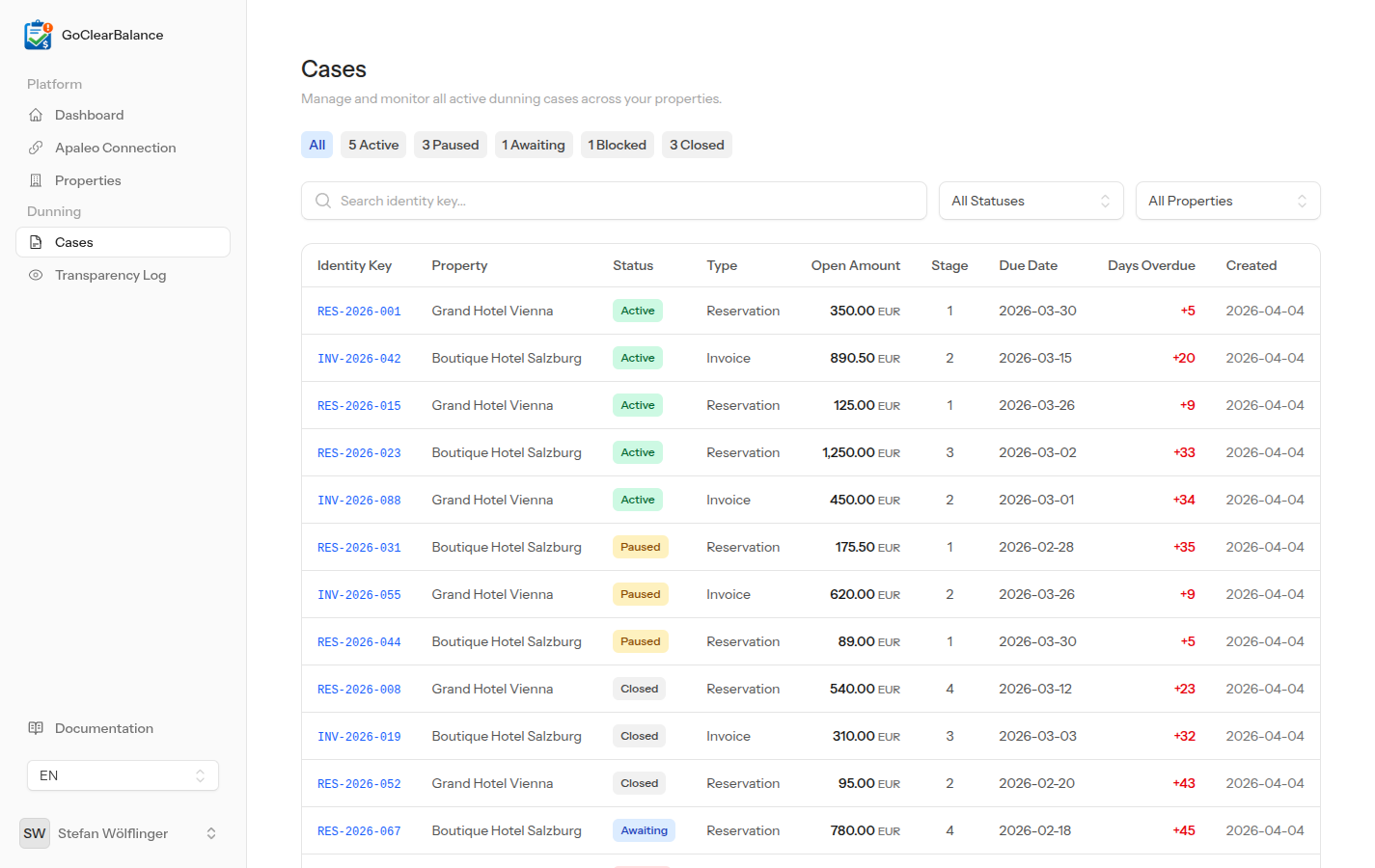Click the 890.50 EUR amount
Image resolution: width=1375 pixels, height=868 pixels.
tap(865, 358)
